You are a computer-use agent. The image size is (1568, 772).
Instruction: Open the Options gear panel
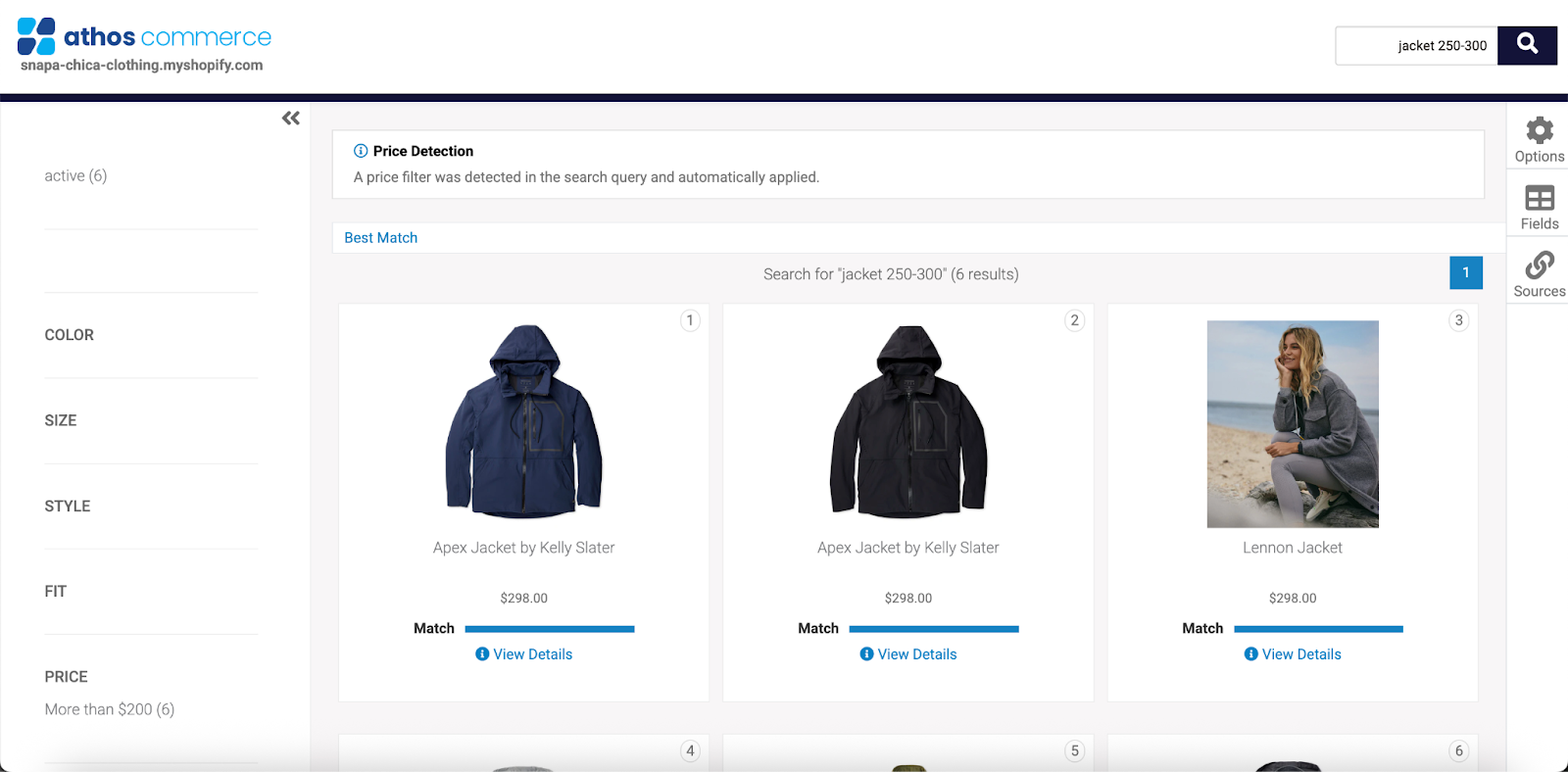coord(1539,140)
